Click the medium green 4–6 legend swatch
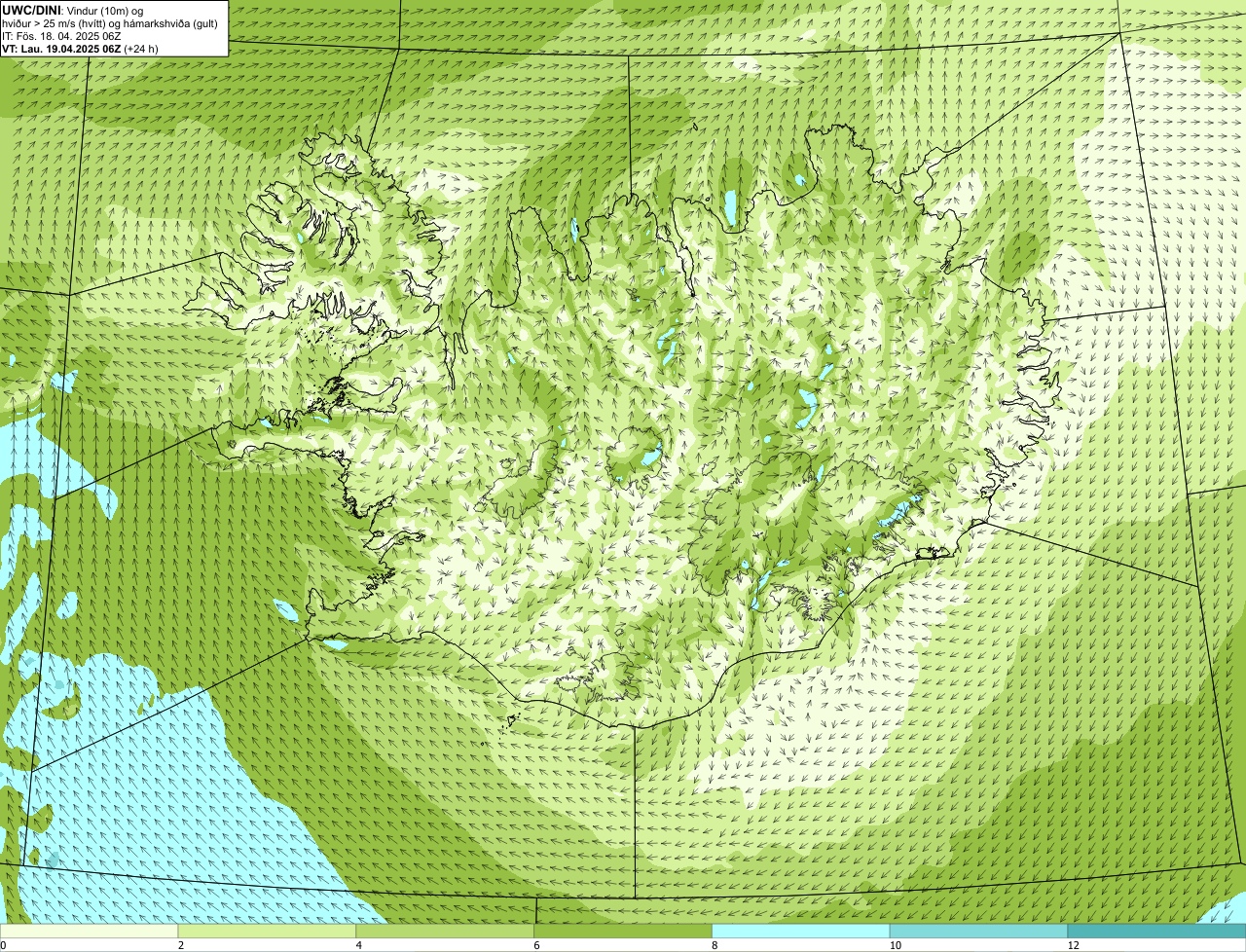The image size is (1246, 952). pyautogui.click(x=445, y=931)
